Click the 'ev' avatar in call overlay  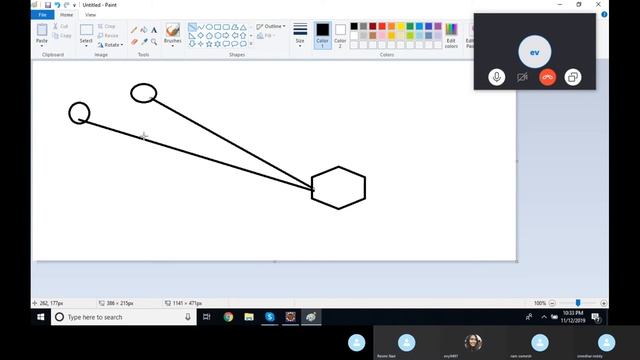[x=534, y=52]
